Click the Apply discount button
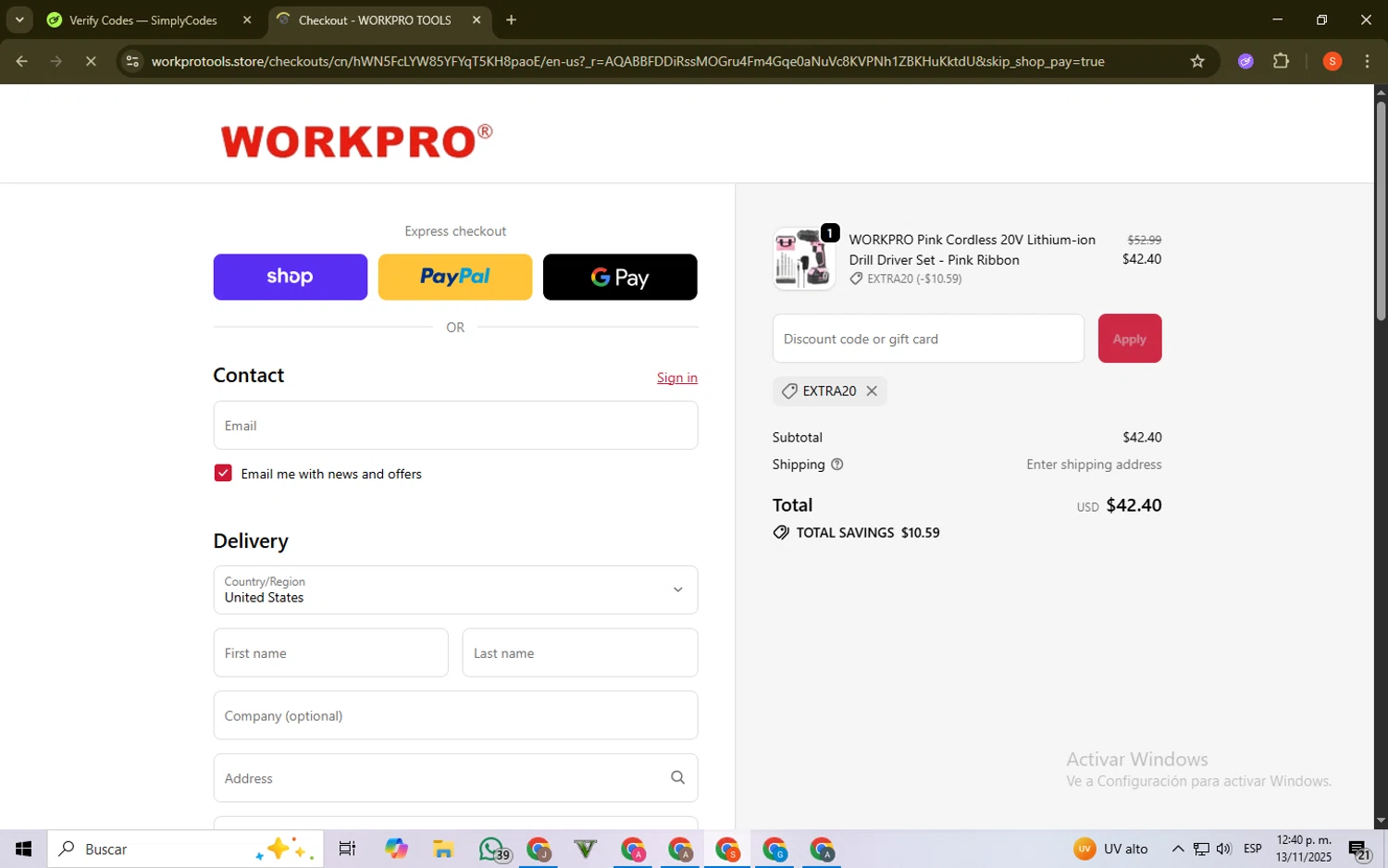The width and height of the screenshot is (1388, 868). coord(1129,339)
